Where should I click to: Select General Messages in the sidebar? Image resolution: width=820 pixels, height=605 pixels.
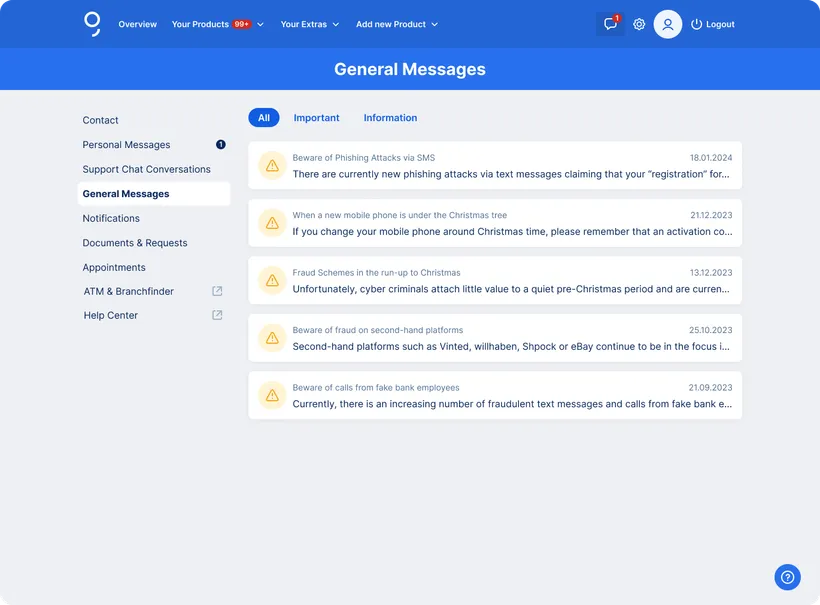click(154, 194)
